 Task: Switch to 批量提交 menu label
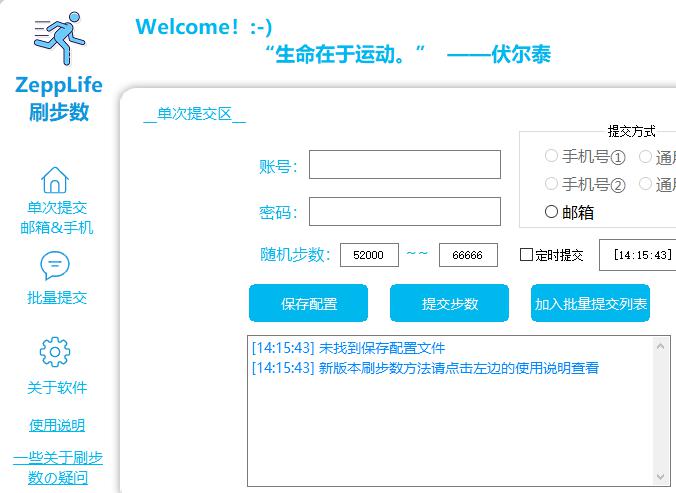57,297
